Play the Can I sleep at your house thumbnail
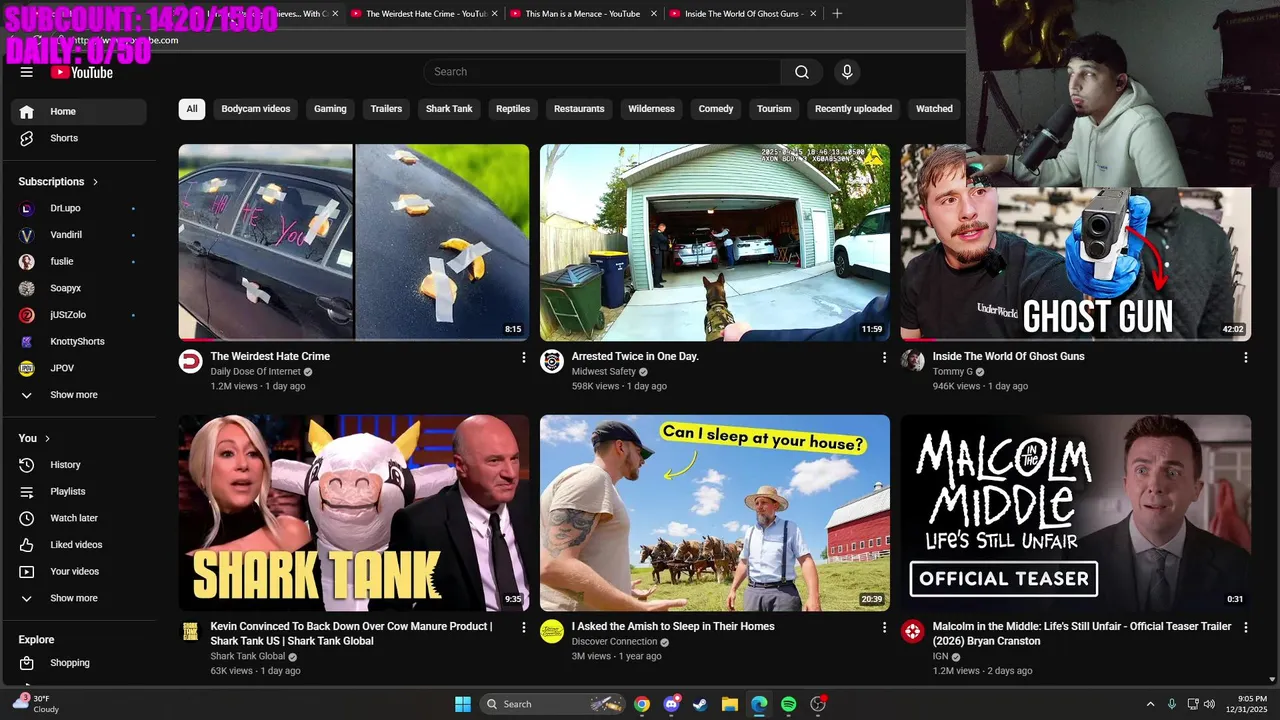This screenshot has height=720, width=1280. tap(715, 513)
